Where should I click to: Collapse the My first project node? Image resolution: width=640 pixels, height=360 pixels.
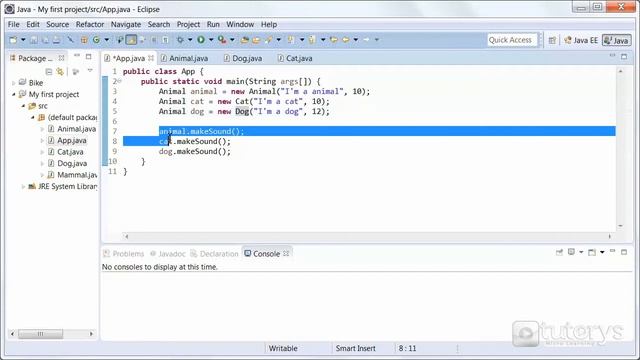click(13, 94)
